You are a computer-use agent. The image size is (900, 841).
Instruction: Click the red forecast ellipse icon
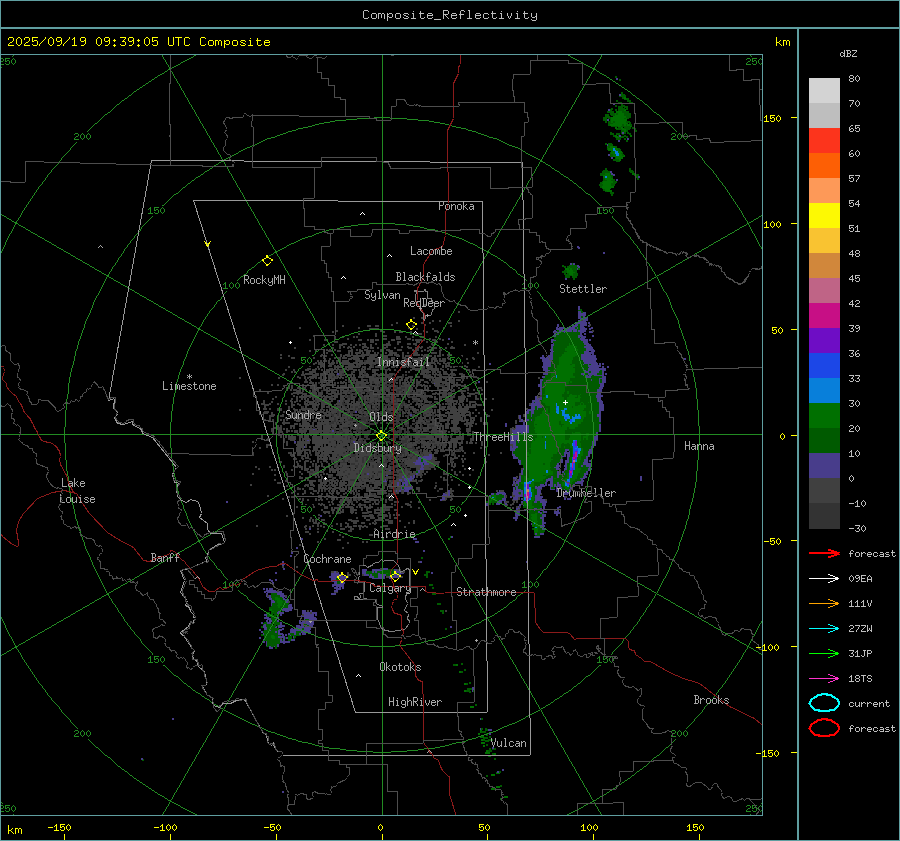tap(824, 728)
